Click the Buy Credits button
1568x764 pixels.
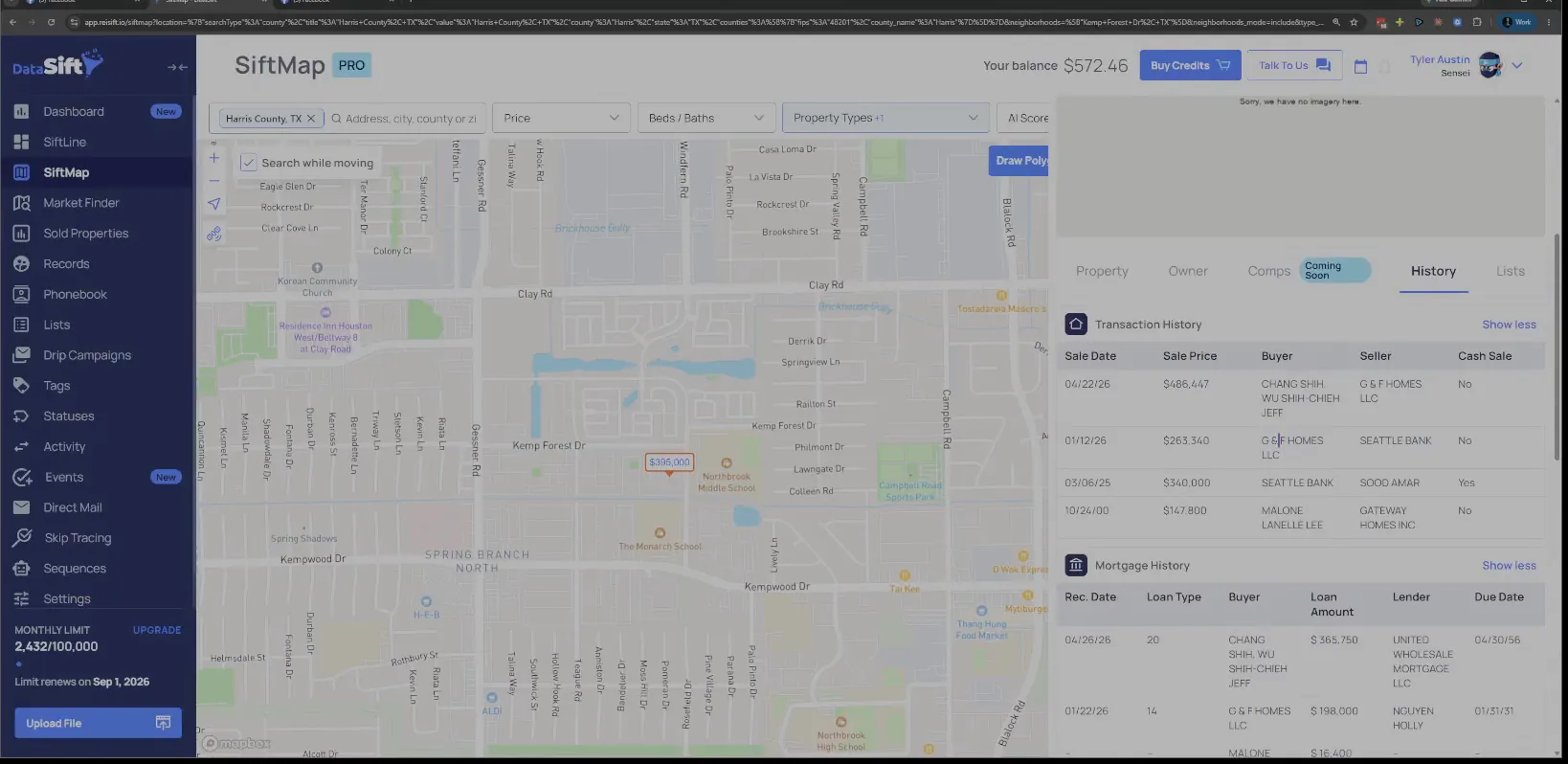(1190, 65)
